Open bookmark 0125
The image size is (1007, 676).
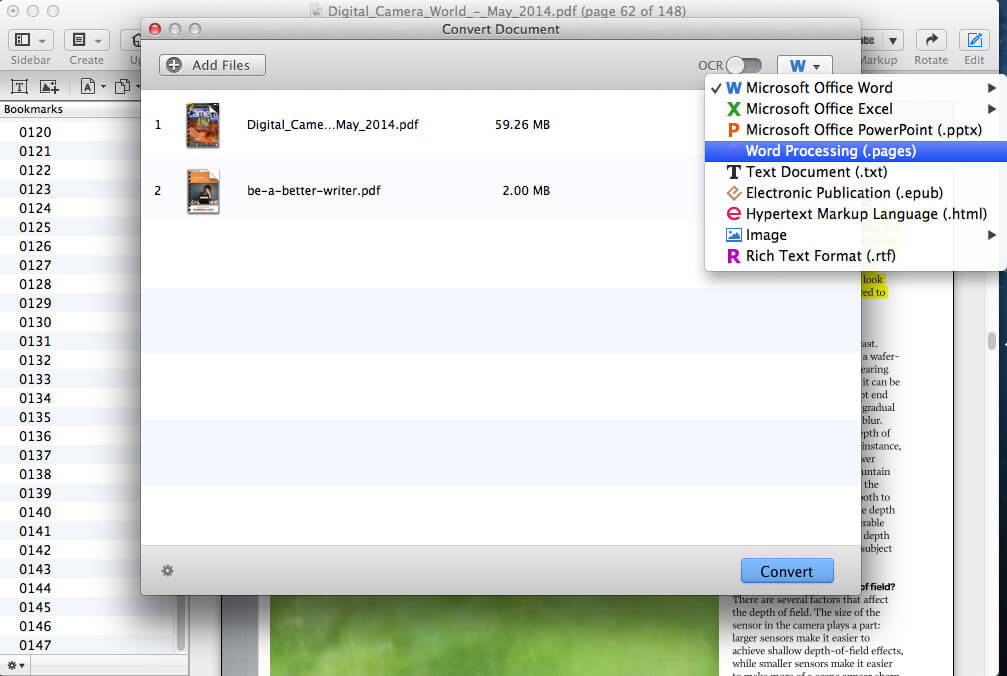click(35, 227)
